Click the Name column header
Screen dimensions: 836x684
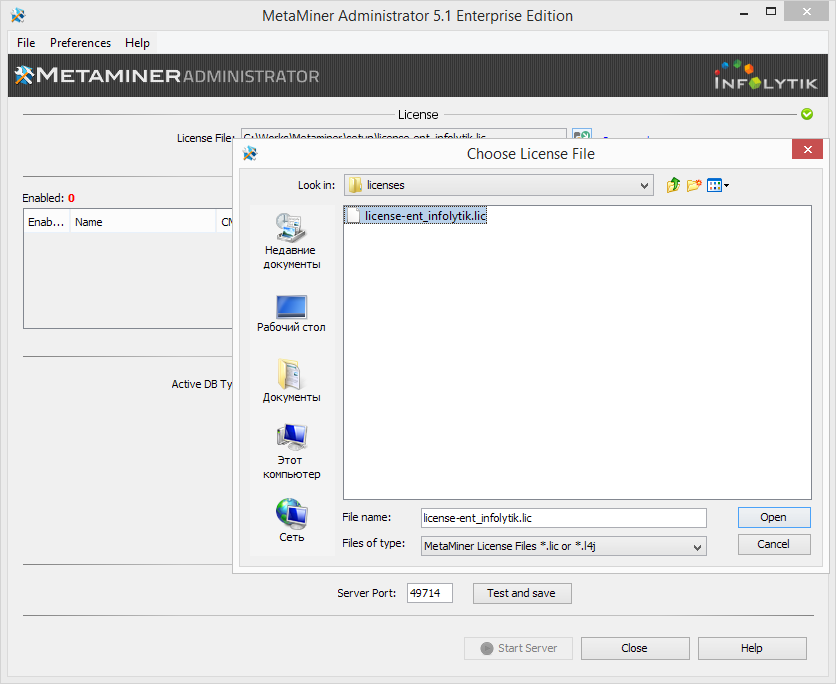(142, 222)
